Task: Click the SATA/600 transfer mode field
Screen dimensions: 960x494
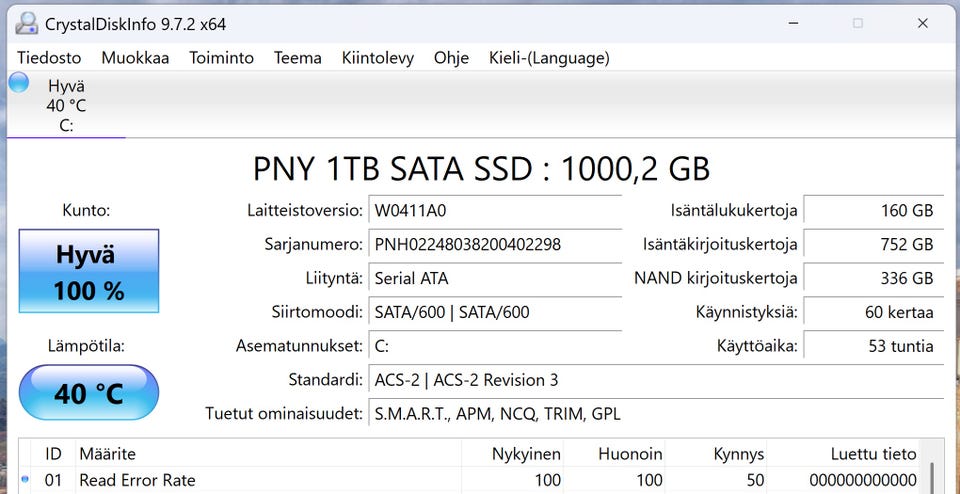Action: 494,313
